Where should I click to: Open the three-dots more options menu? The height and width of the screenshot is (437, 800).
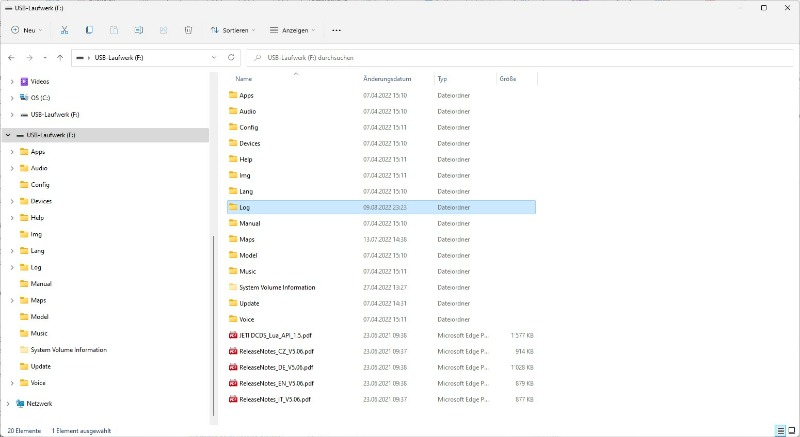pos(336,31)
